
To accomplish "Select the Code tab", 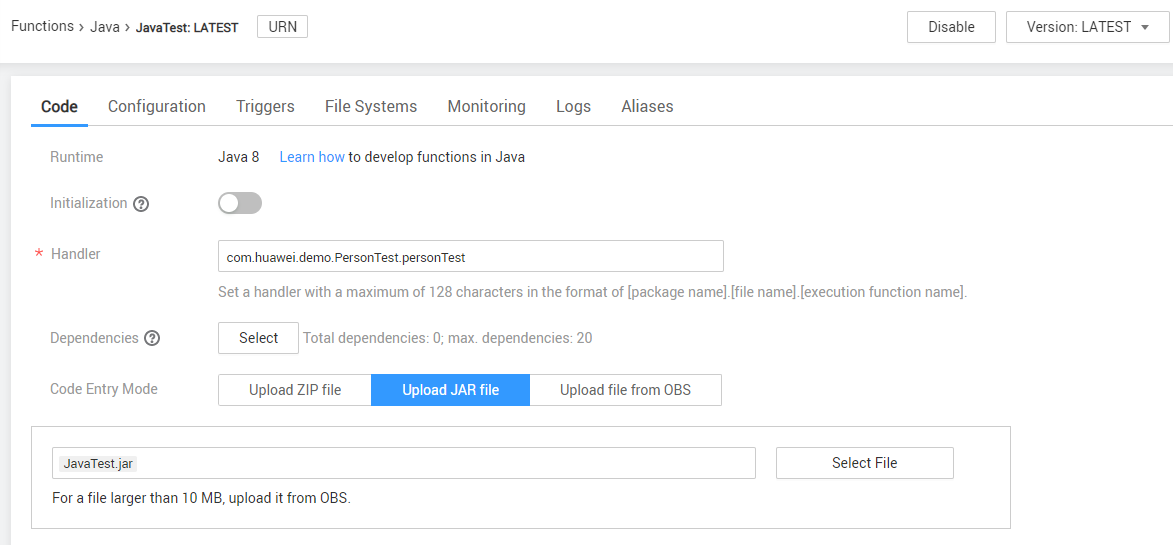I will click(59, 106).
